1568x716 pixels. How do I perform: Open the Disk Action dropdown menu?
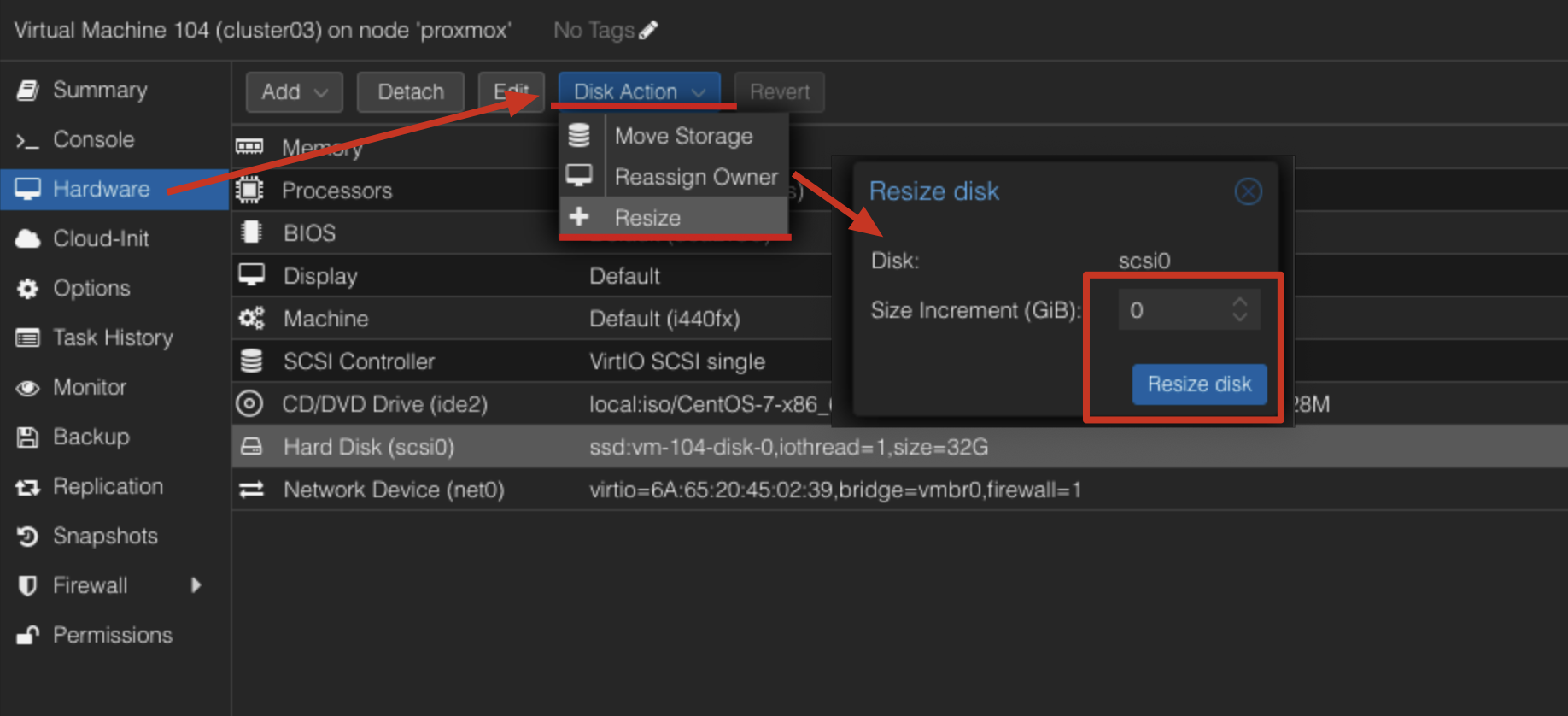point(639,92)
